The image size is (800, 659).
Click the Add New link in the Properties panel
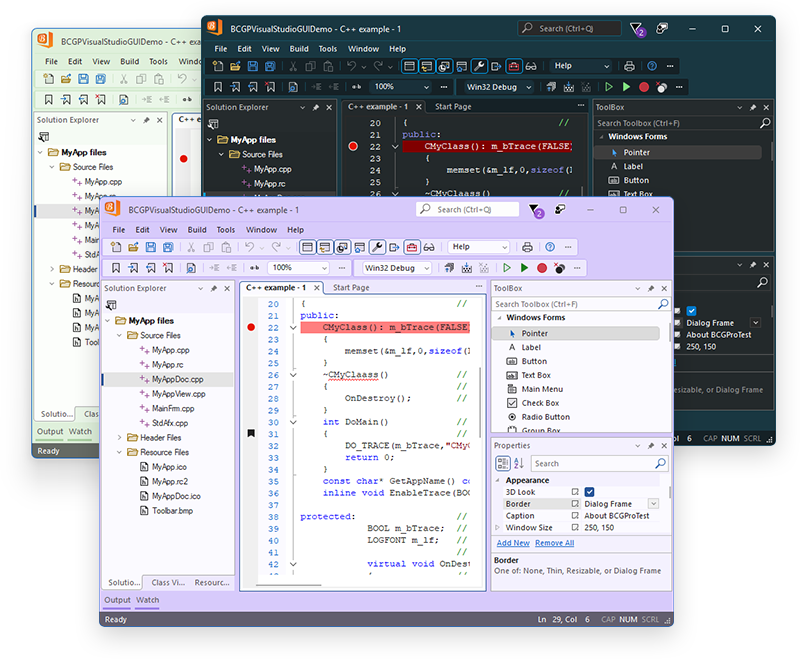click(513, 543)
